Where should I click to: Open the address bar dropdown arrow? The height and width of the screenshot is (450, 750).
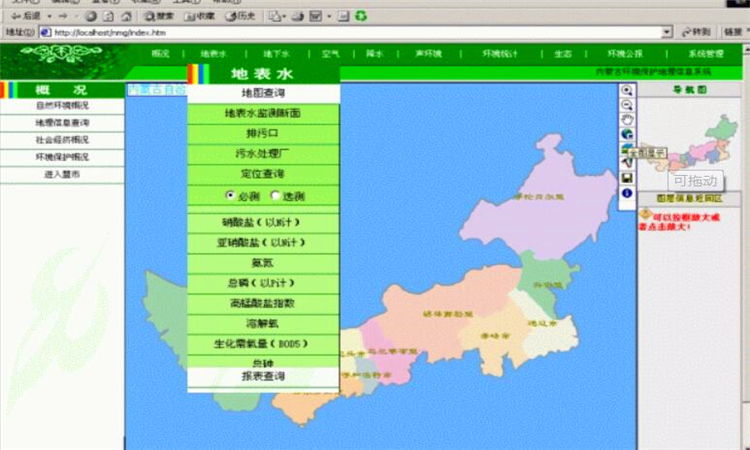(667, 33)
